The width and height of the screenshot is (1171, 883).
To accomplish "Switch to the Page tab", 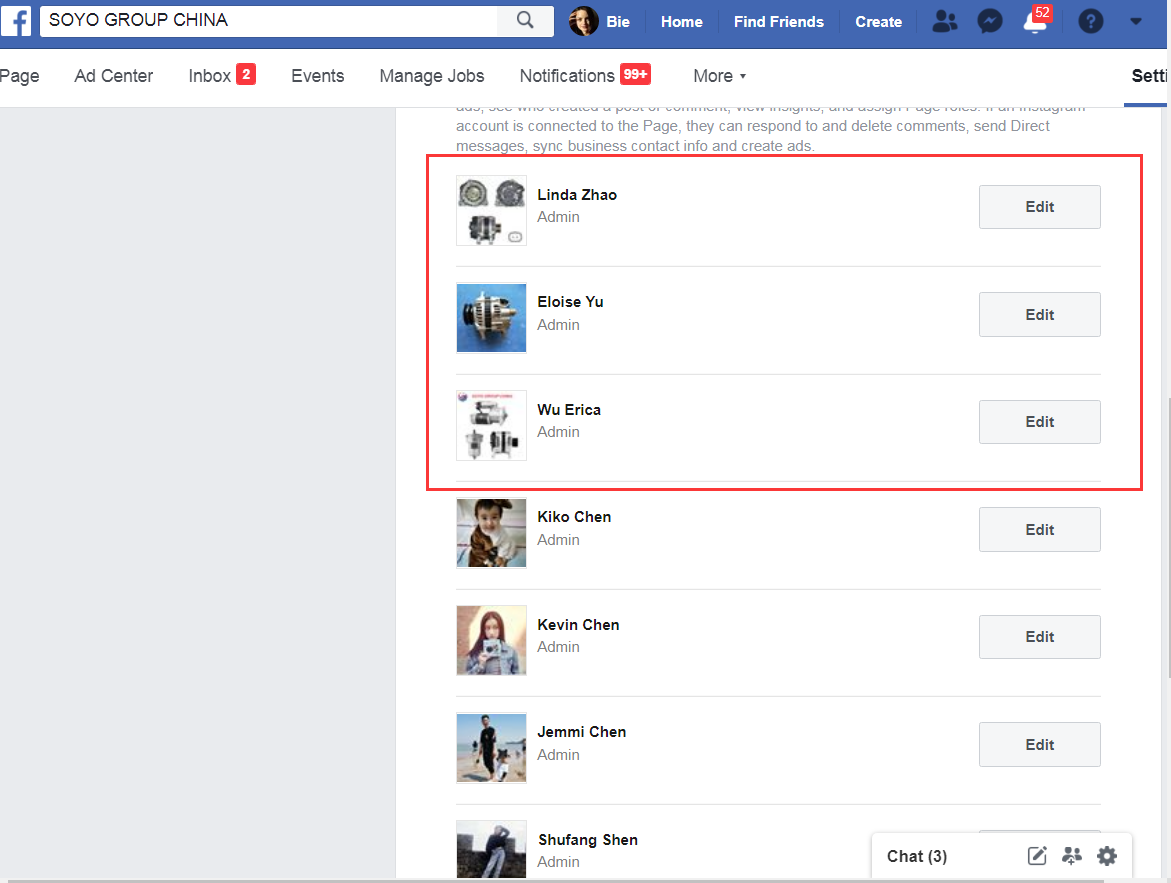I will coord(19,76).
